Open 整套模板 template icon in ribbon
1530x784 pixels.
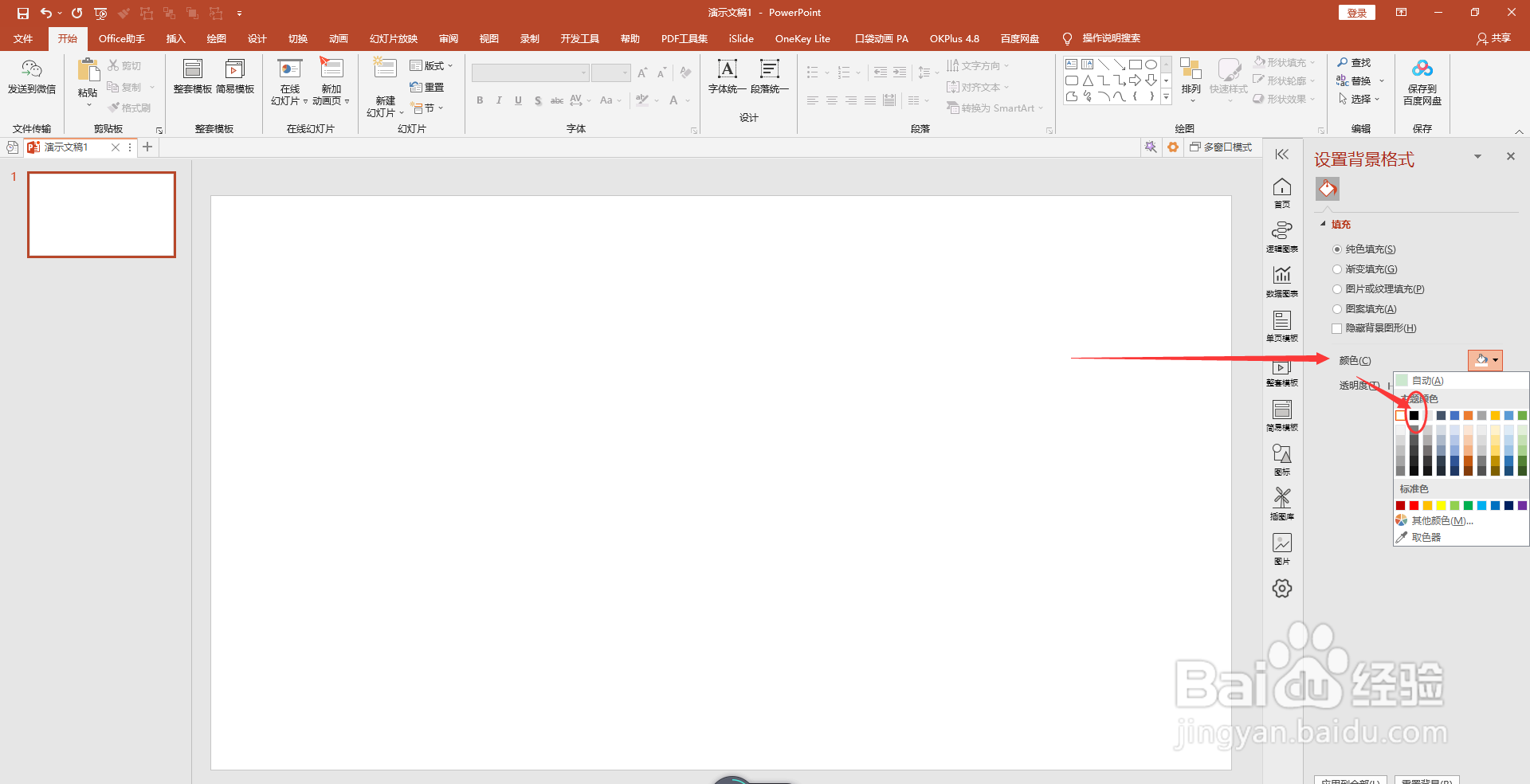(193, 69)
